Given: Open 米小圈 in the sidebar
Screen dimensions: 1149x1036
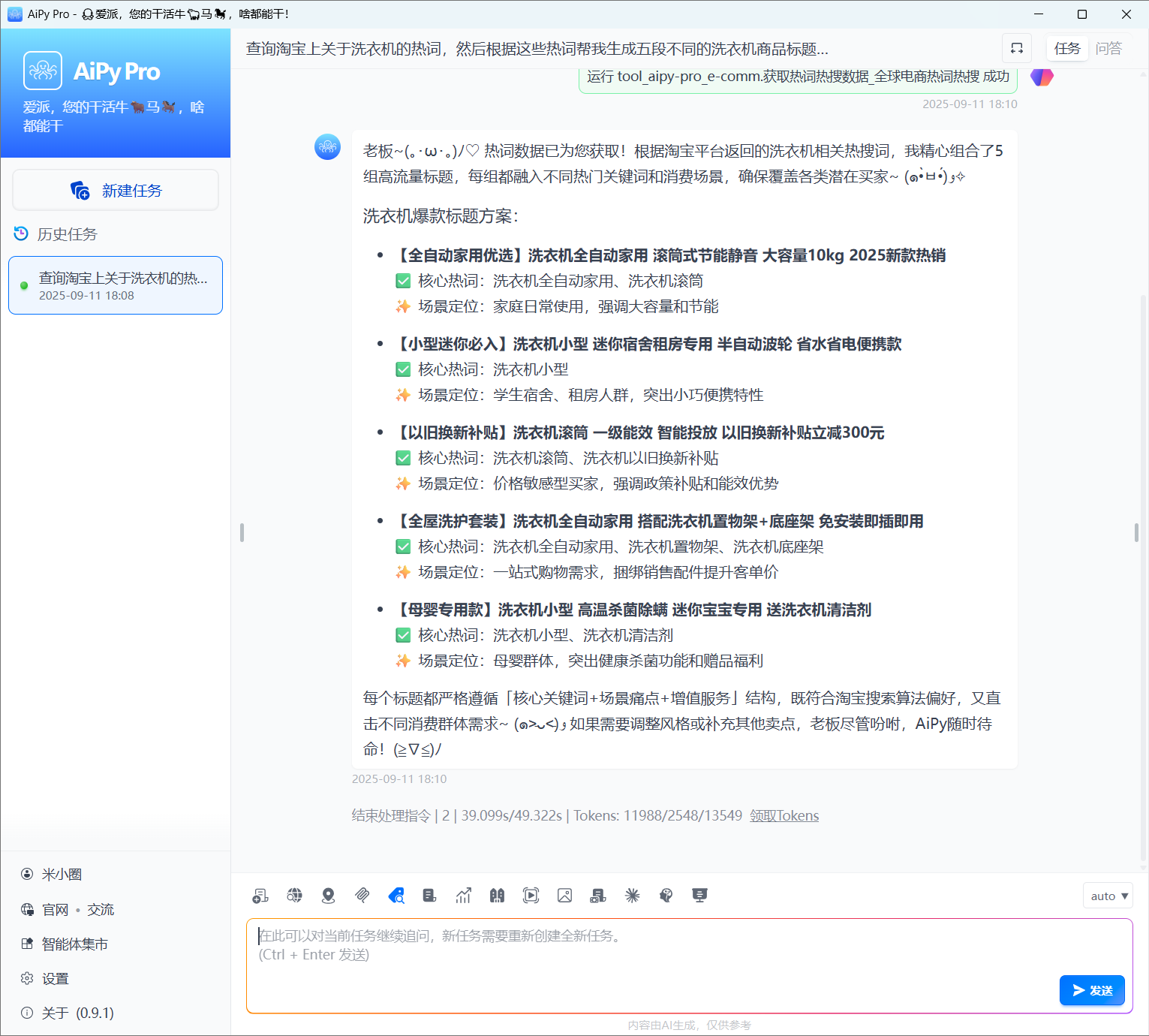Looking at the screenshot, I should [x=62, y=875].
